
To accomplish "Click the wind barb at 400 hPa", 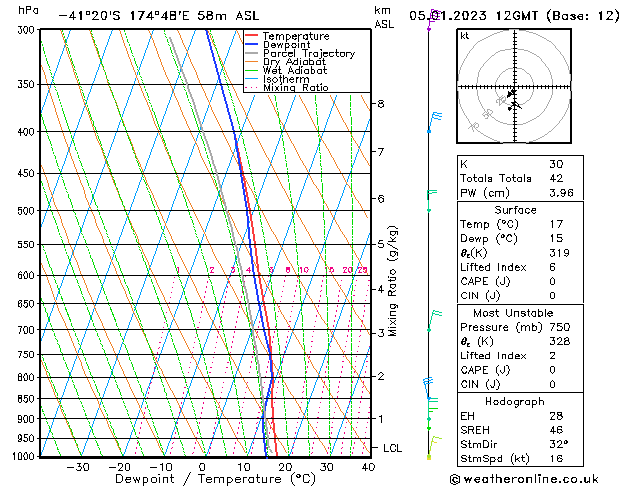I will [x=434, y=123].
